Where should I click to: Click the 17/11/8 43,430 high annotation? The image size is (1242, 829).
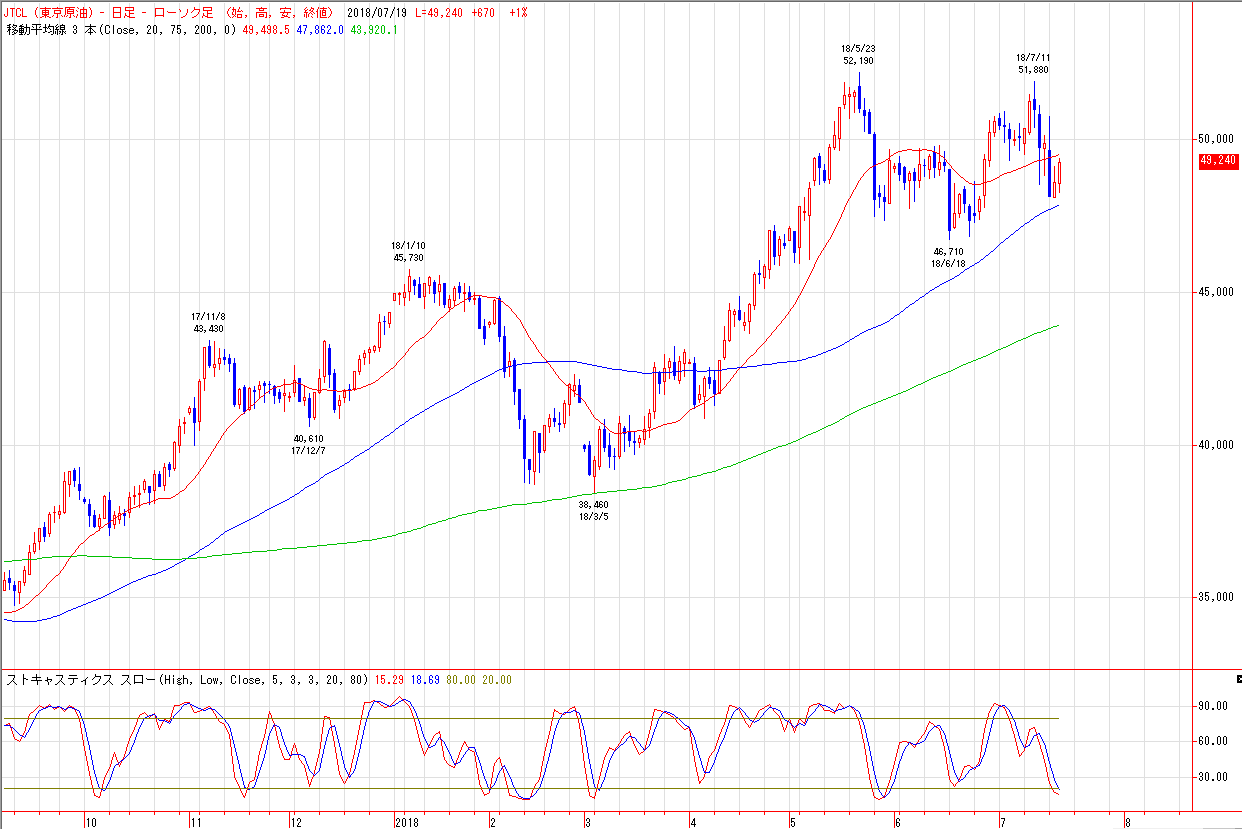pos(208,322)
